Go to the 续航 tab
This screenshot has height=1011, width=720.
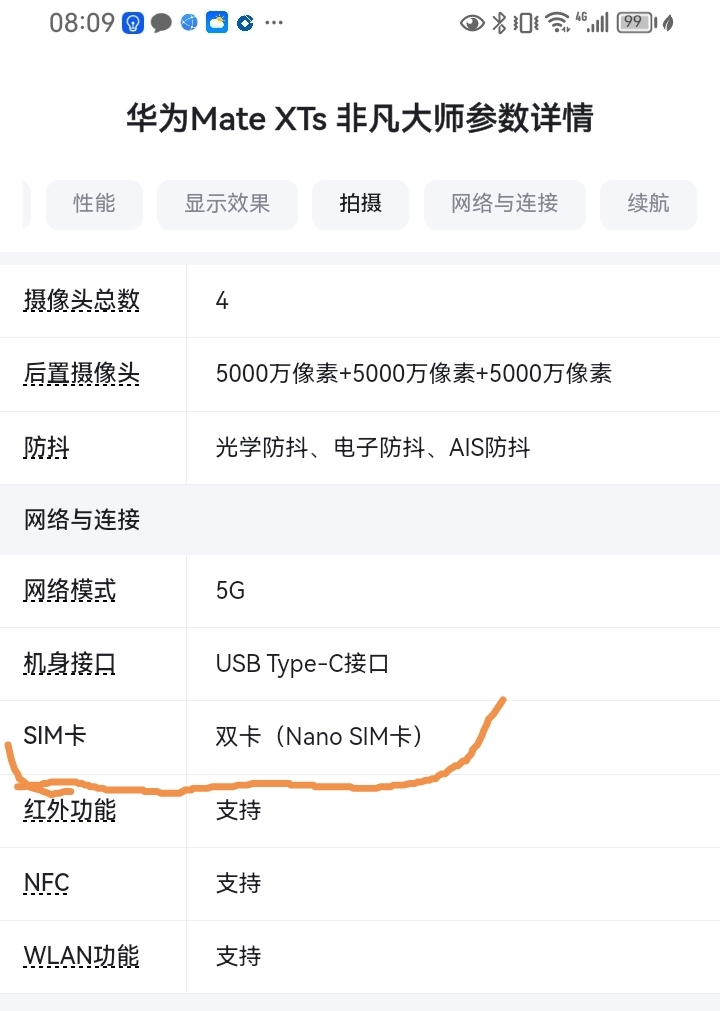[x=648, y=204]
